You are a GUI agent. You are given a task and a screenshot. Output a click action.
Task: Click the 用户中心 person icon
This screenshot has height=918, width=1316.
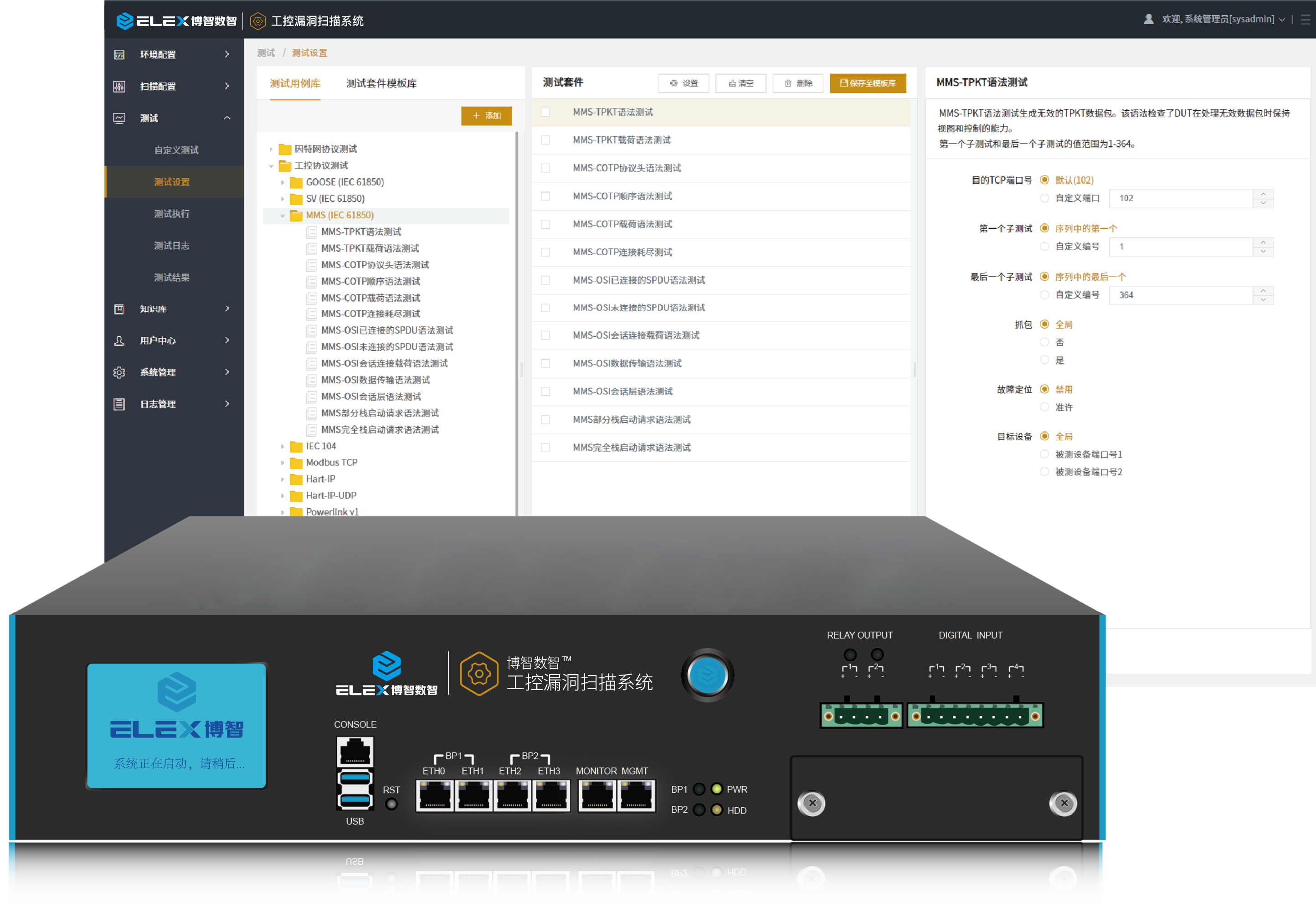pos(119,340)
